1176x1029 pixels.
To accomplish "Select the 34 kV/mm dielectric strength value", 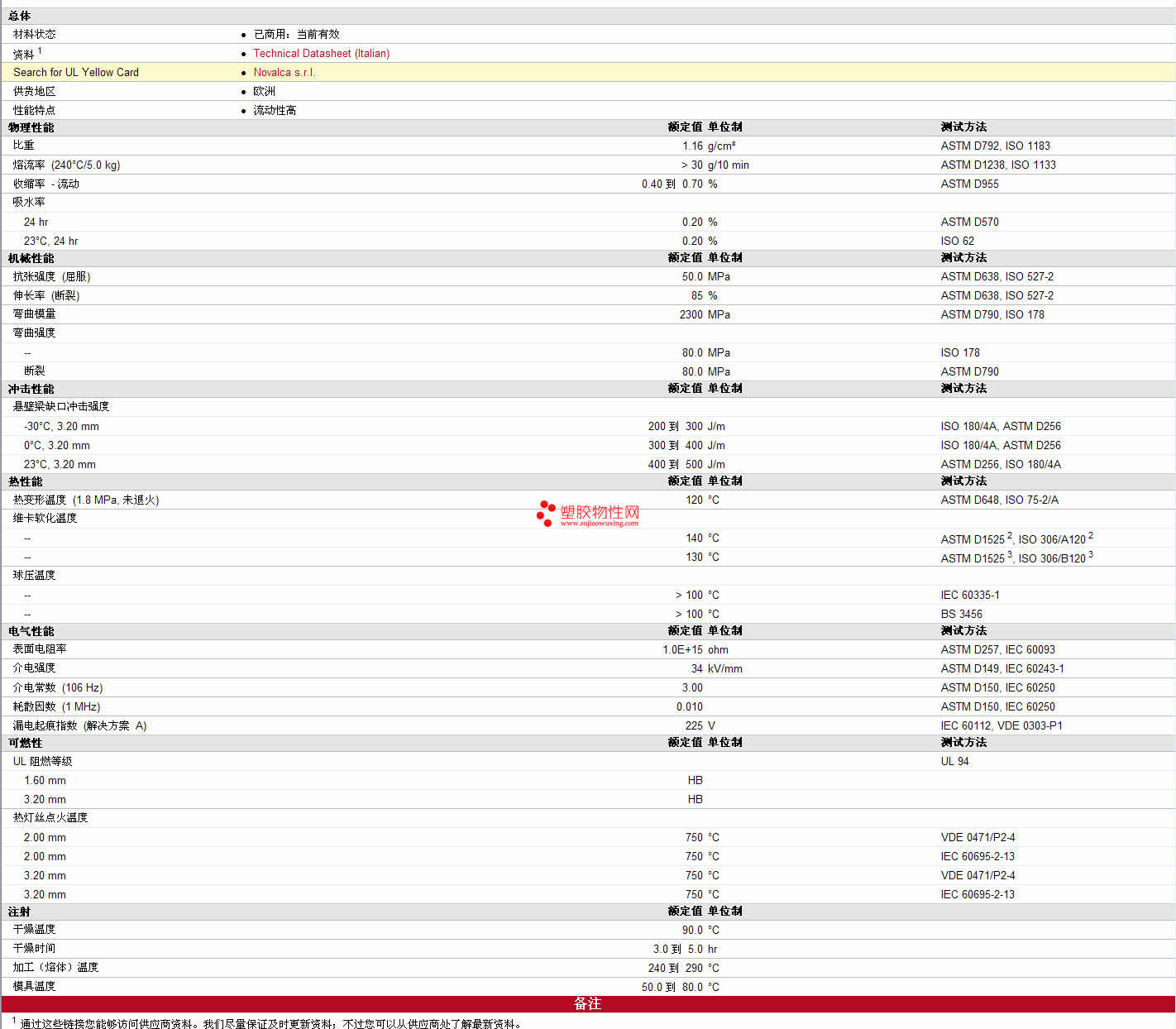I will (717, 669).
